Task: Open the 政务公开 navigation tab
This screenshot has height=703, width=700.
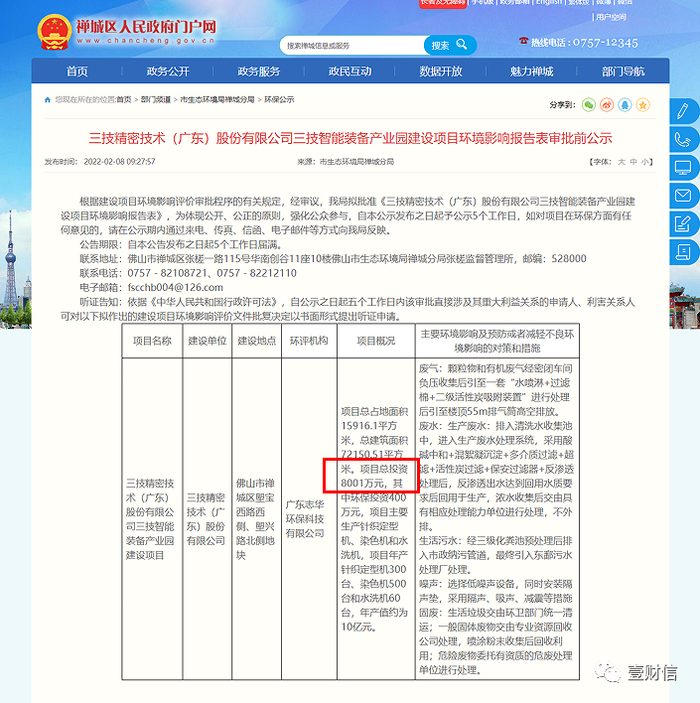Action: point(168,71)
